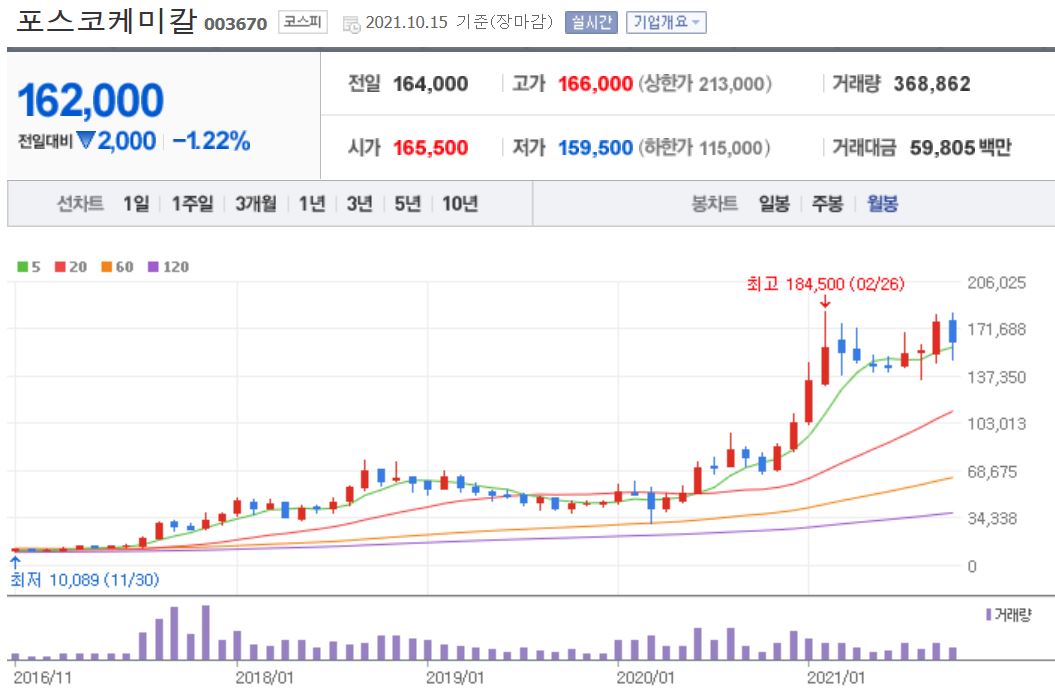Click the 저가 value 159,500

click(x=595, y=147)
